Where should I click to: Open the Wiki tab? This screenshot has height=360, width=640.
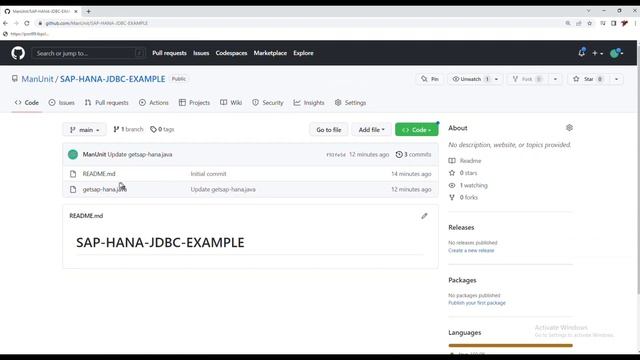point(231,103)
